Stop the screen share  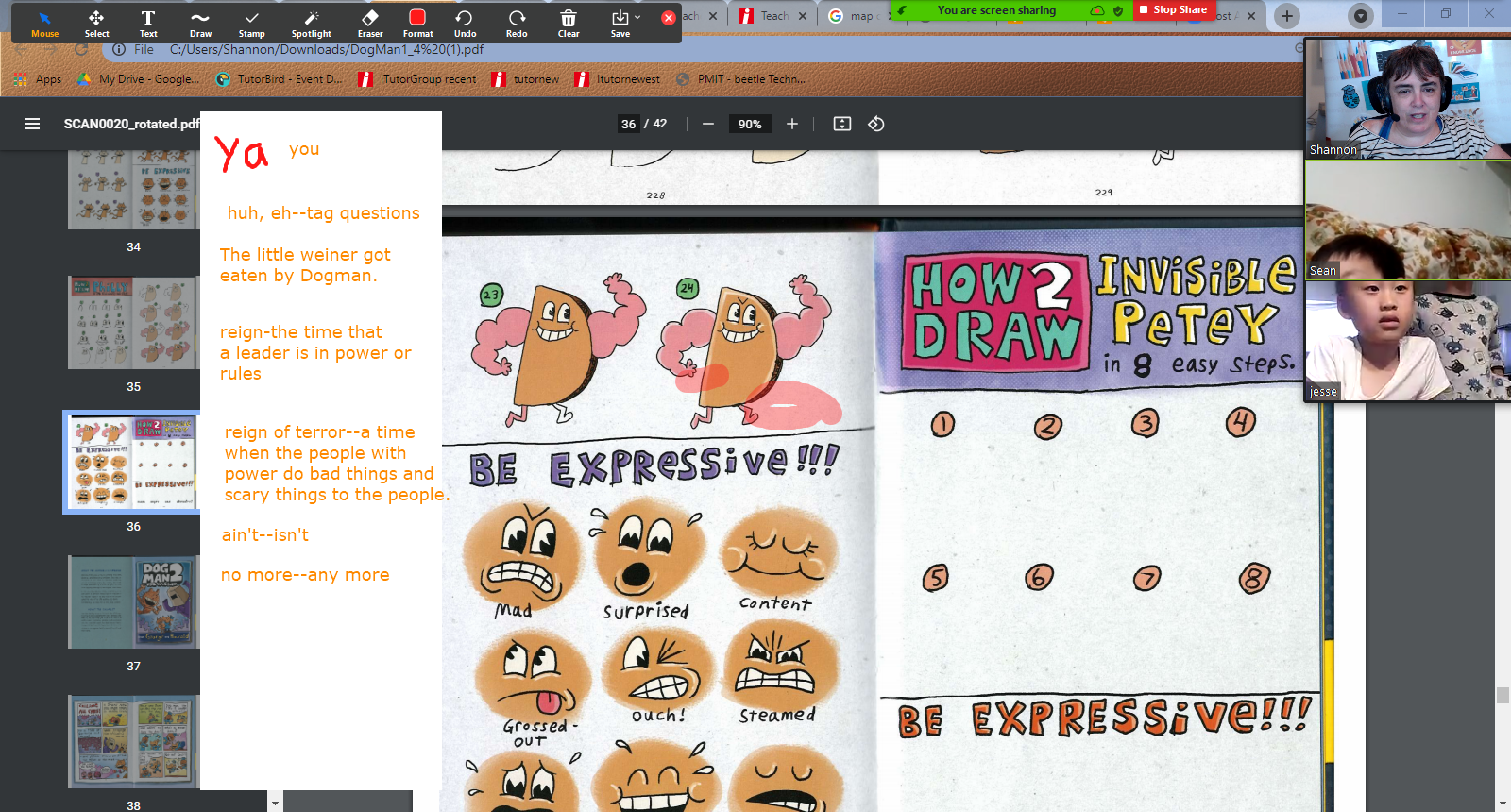click(x=1172, y=9)
